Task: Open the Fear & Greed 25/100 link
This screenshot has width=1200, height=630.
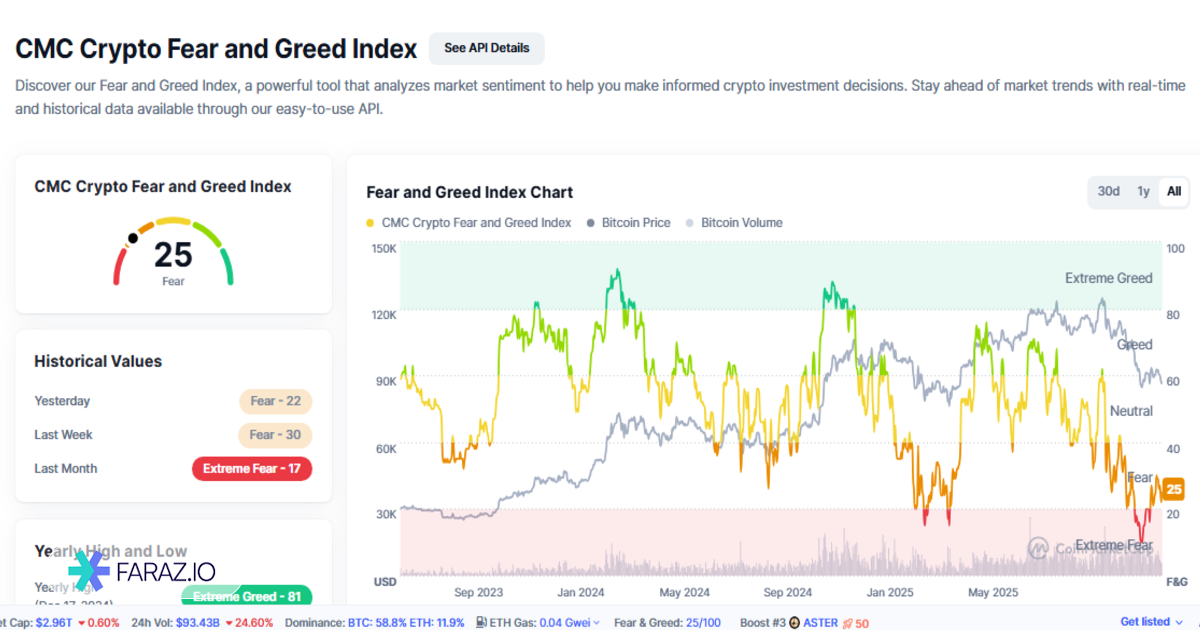Action: (667, 622)
